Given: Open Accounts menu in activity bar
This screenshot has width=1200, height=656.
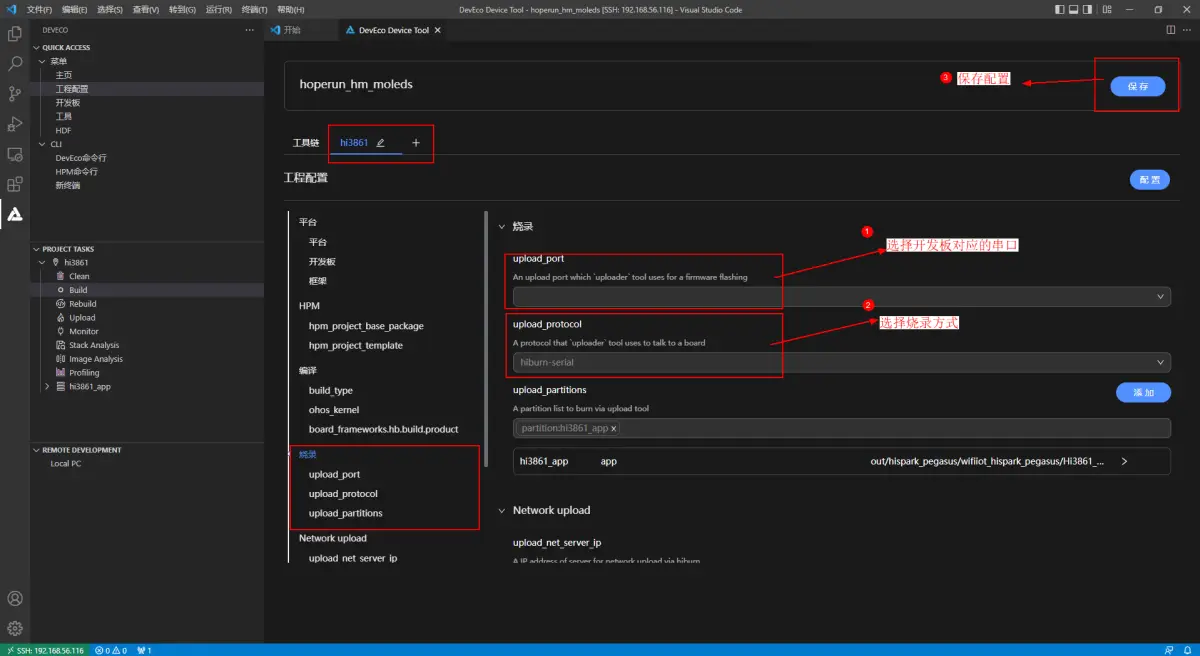Looking at the screenshot, I should tap(15, 599).
